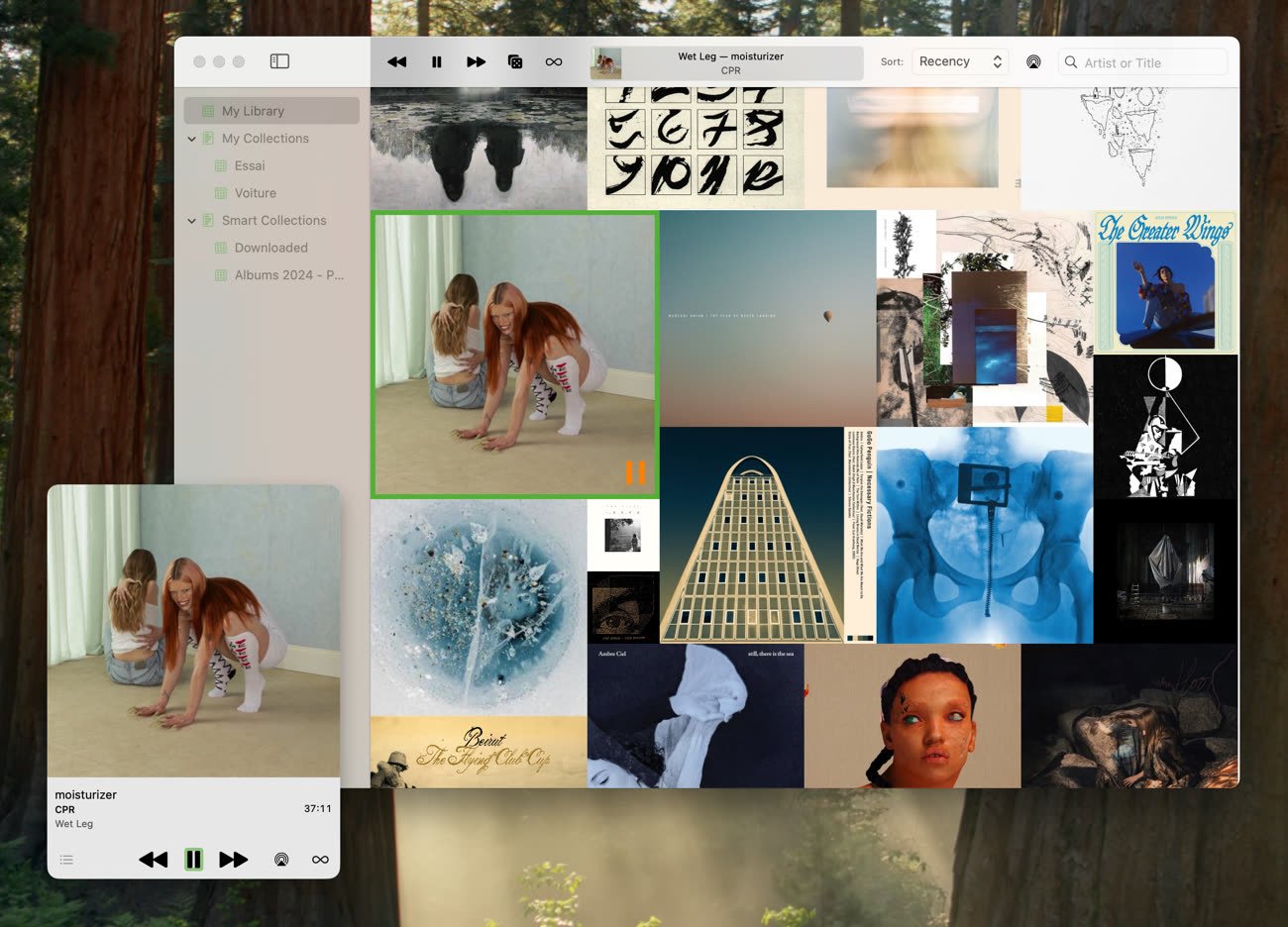Open the blue frozen leaf album cover
This screenshot has width=1288, height=927.
click(479, 607)
